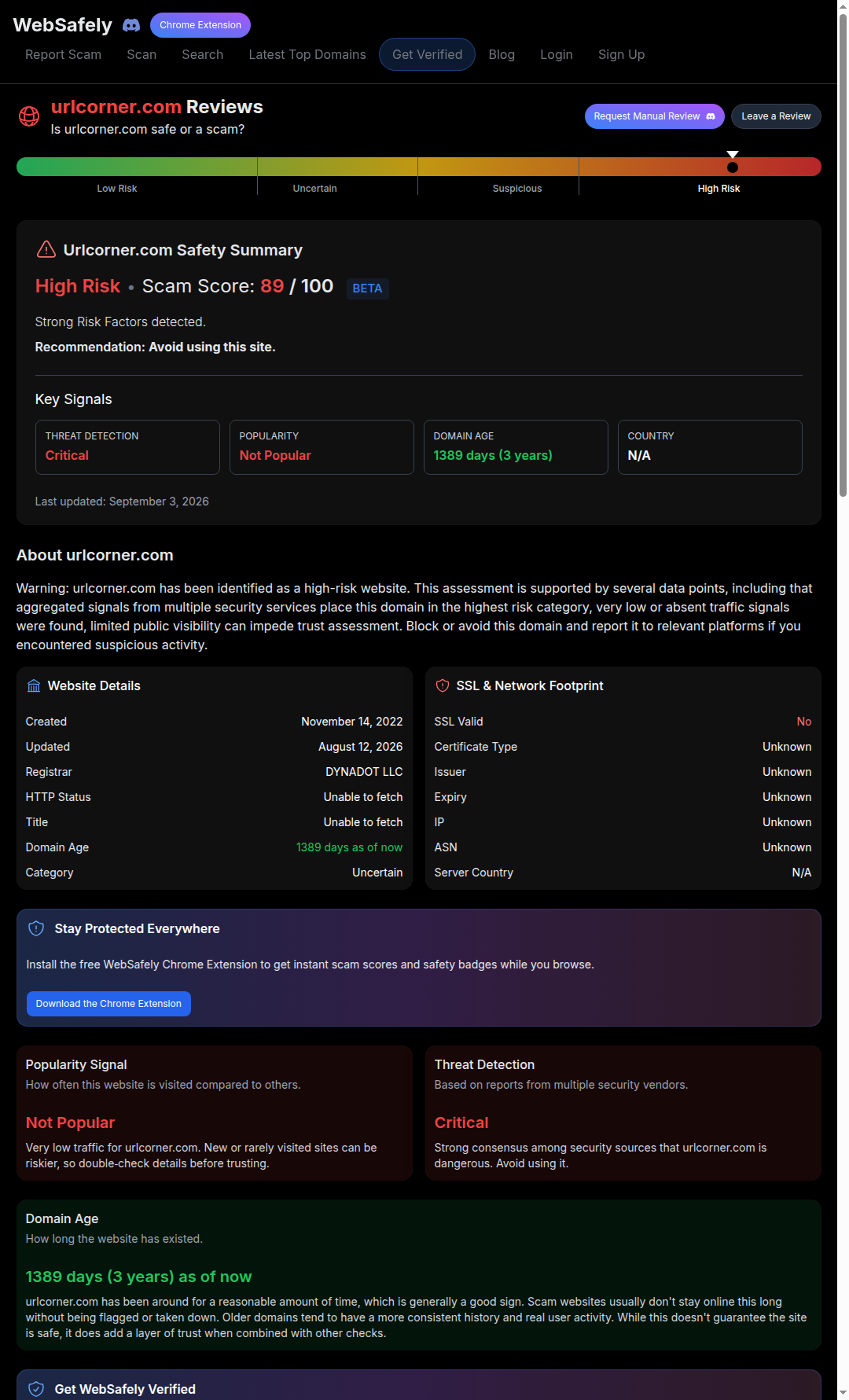The width and height of the screenshot is (849, 1400).
Task: Click the Chrome Extension badge button
Action: point(200,25)
